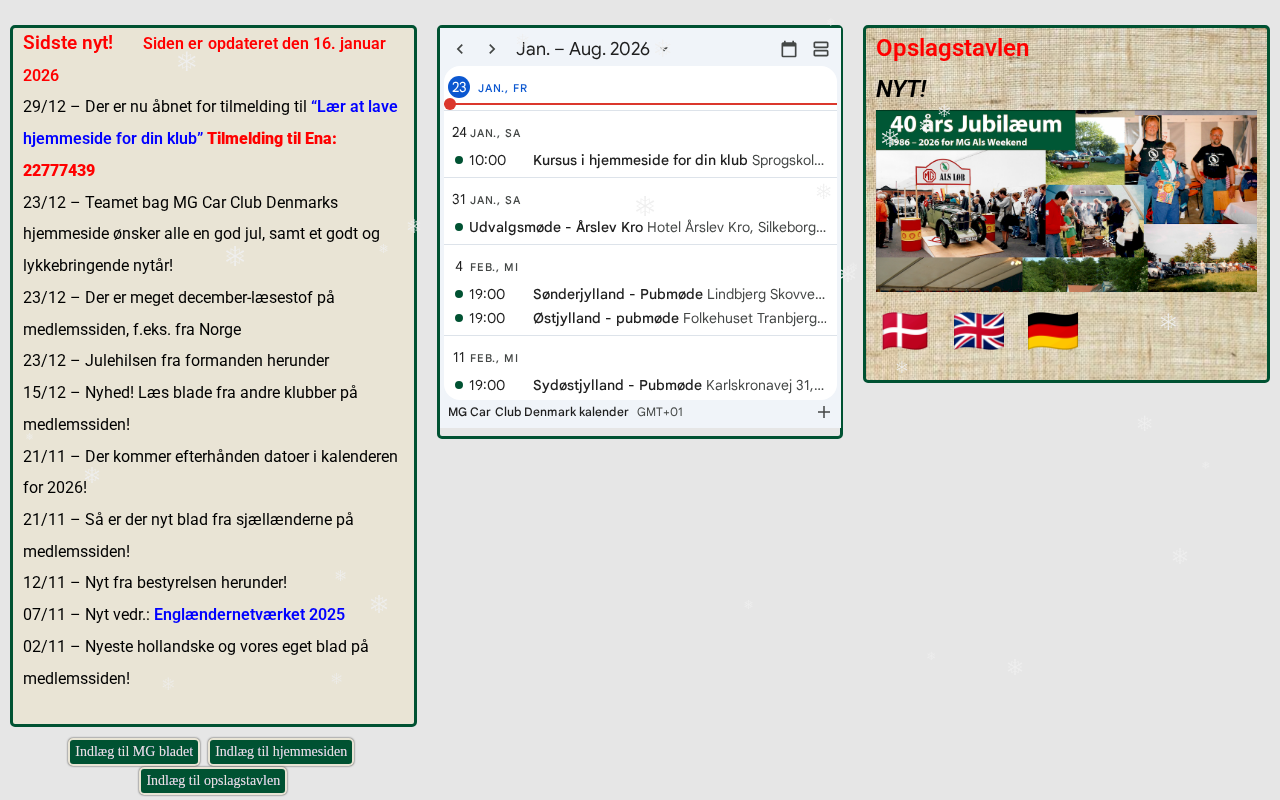
Task: Click the 'Teamet bag MG Car Club Denmarks hjemmeside' news line
Action: (201, 234)
